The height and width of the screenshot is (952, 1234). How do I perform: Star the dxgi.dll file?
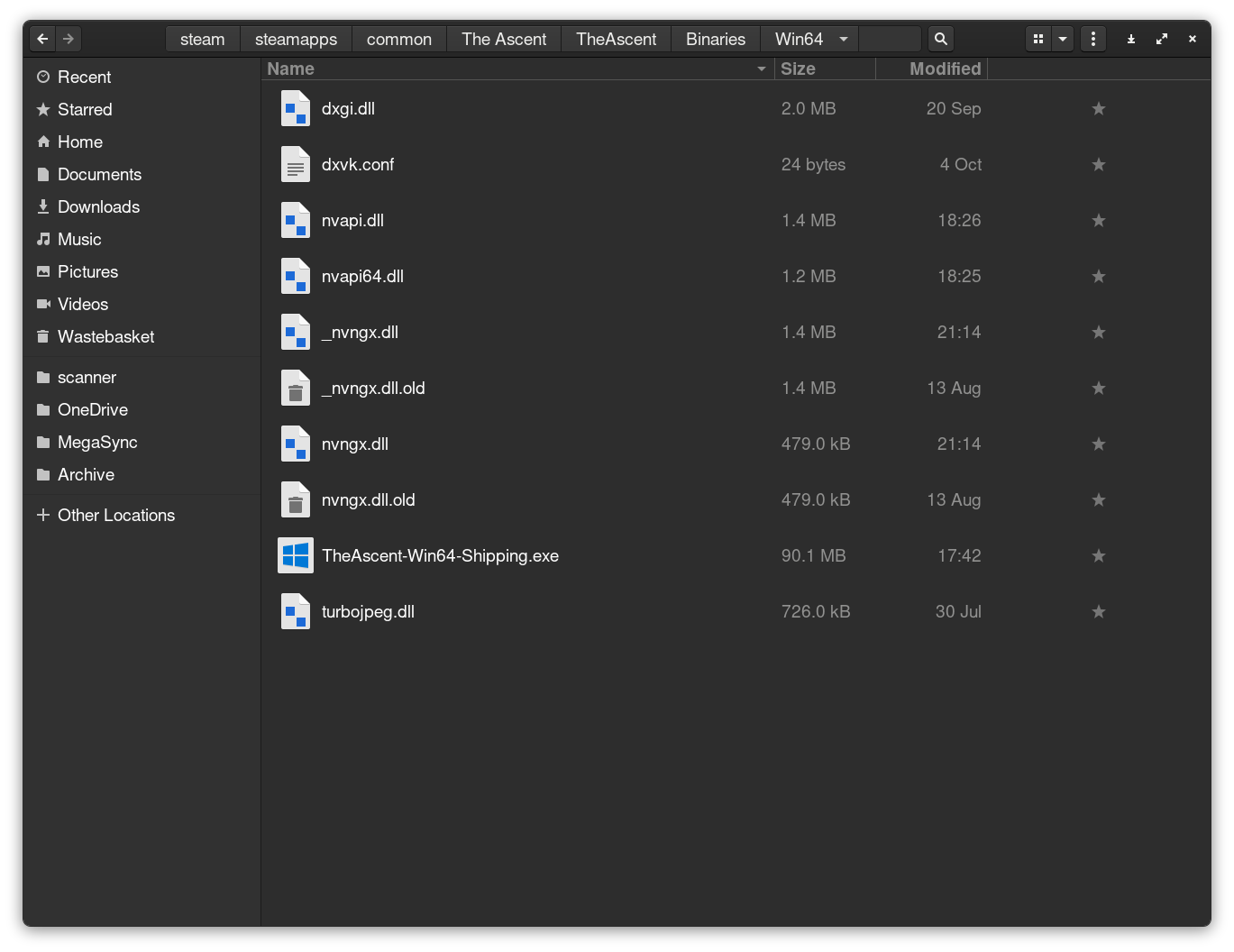tap(1099, 109)
